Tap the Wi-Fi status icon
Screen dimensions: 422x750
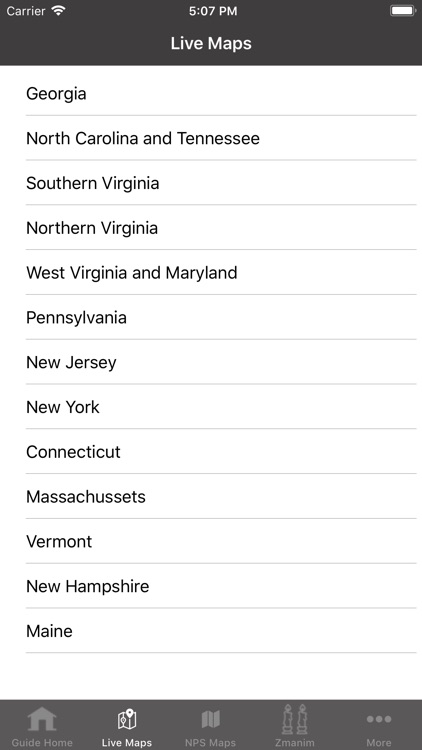coord(58,11)
